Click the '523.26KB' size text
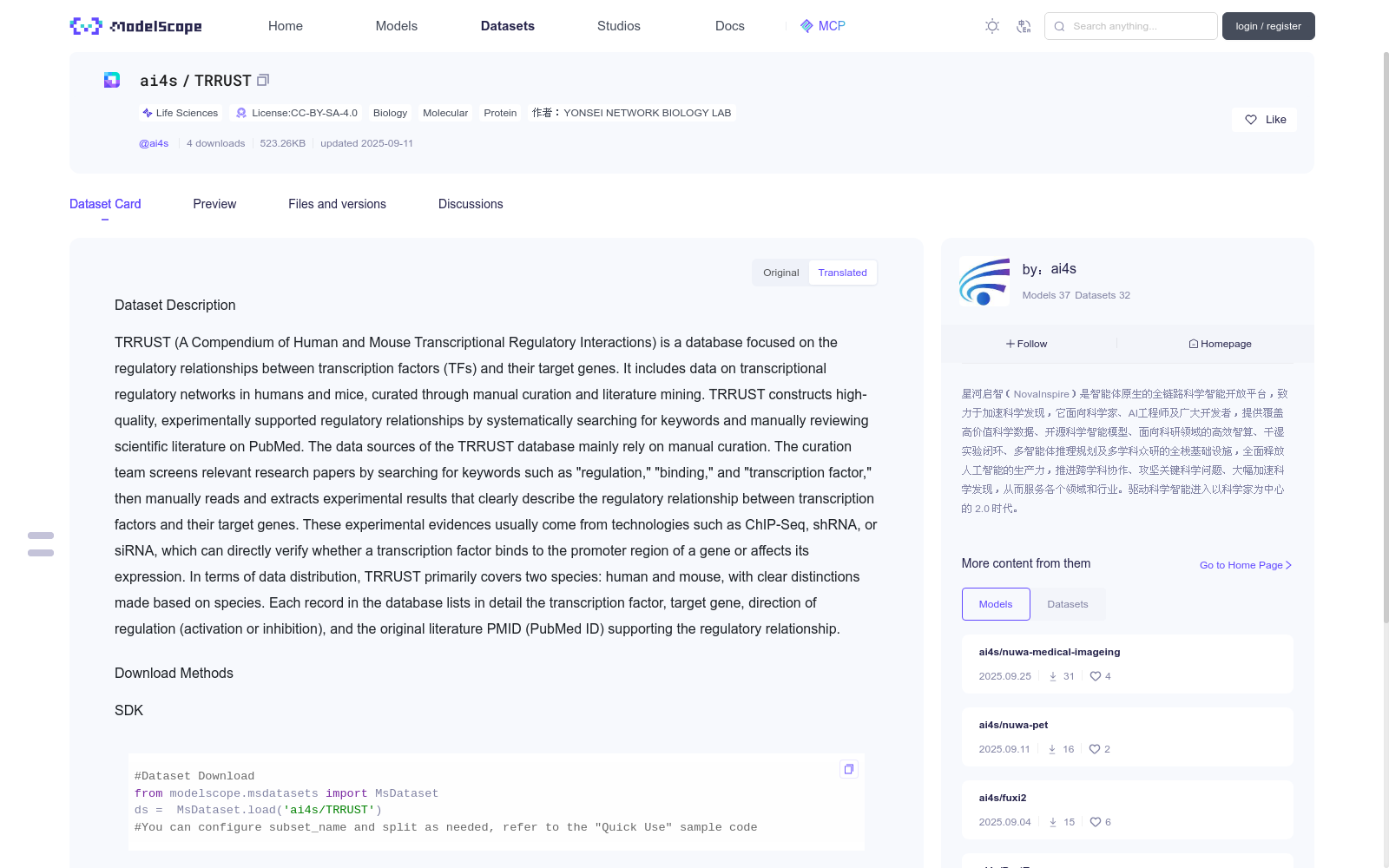The image size is (1389, 868). click(x=283, y=143)
